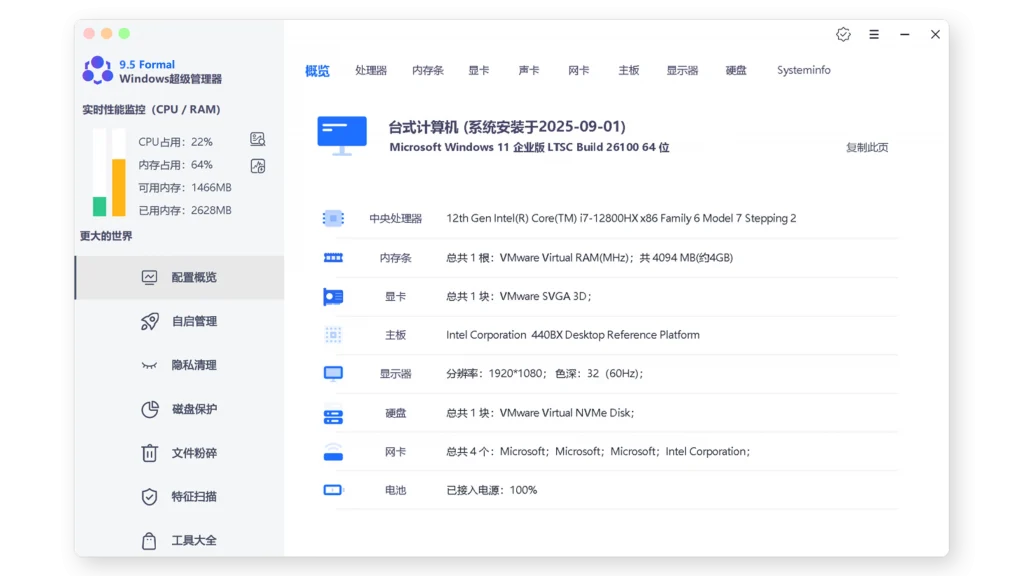Viewport: 1024px width, 576px height.
Task: Click the 中央处理器 CPU chip icon
Action: point(333,218)
